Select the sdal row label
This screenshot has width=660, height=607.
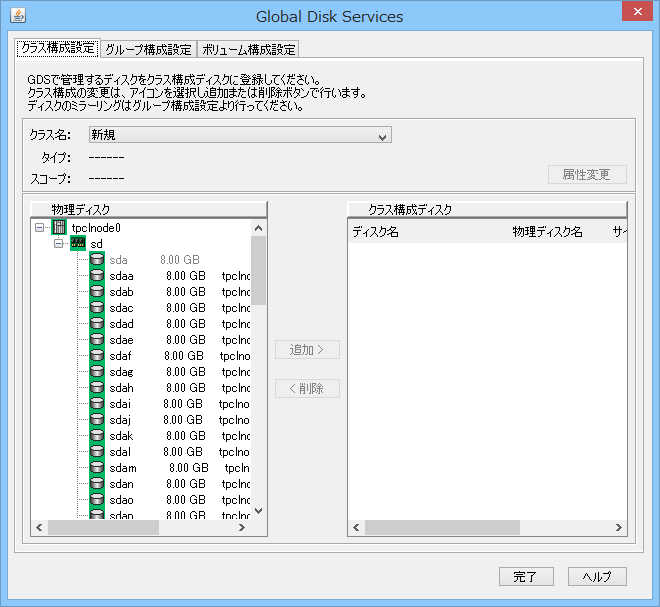tap(120, 452)
